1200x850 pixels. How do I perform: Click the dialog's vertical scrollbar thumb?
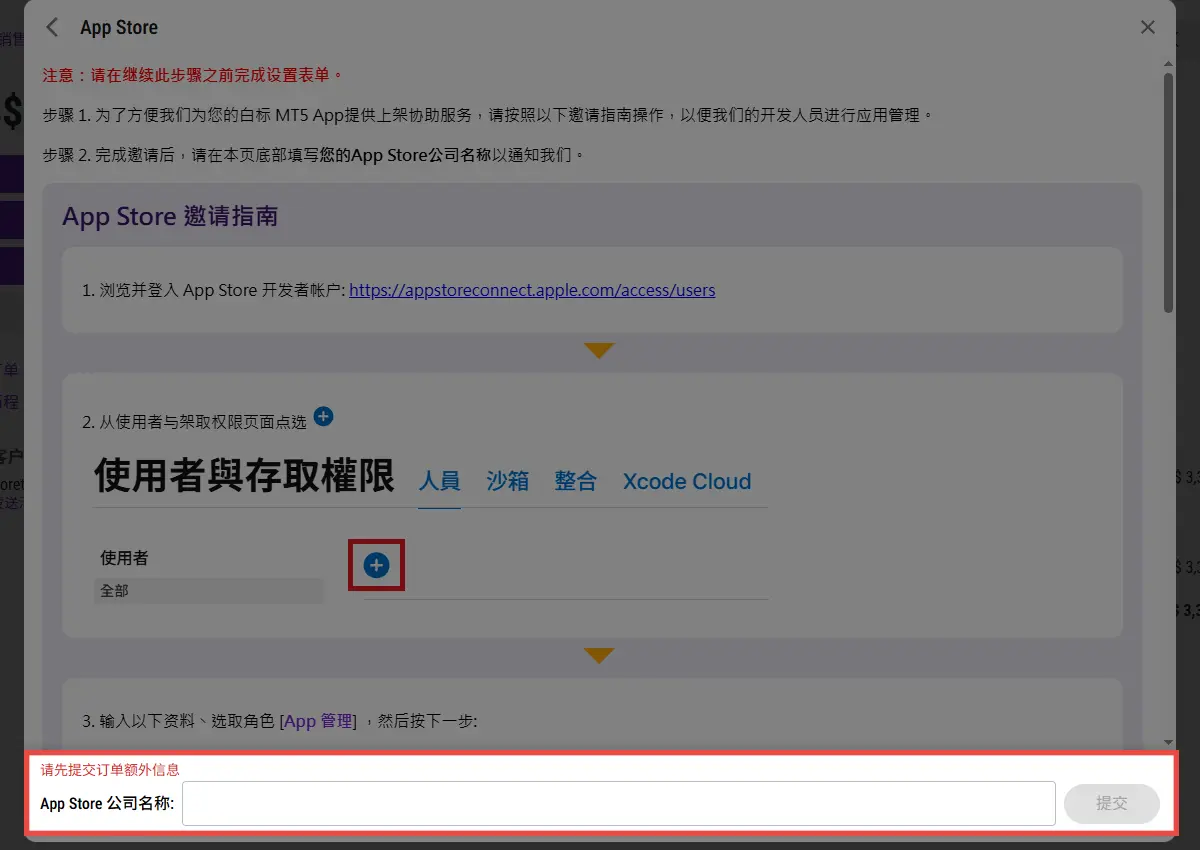tap(1168, 192)
